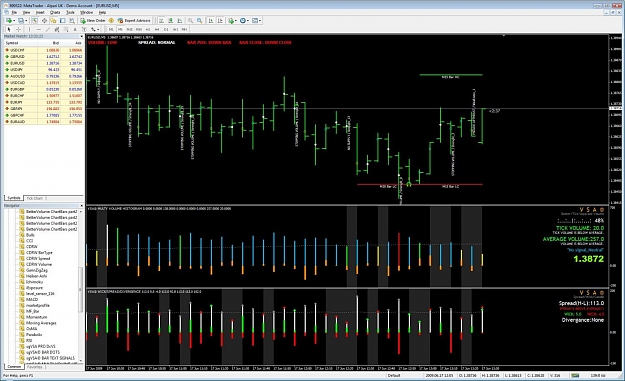Switch to M5 timeframe
Screen dimensions: 625x381
pos(120,29)
